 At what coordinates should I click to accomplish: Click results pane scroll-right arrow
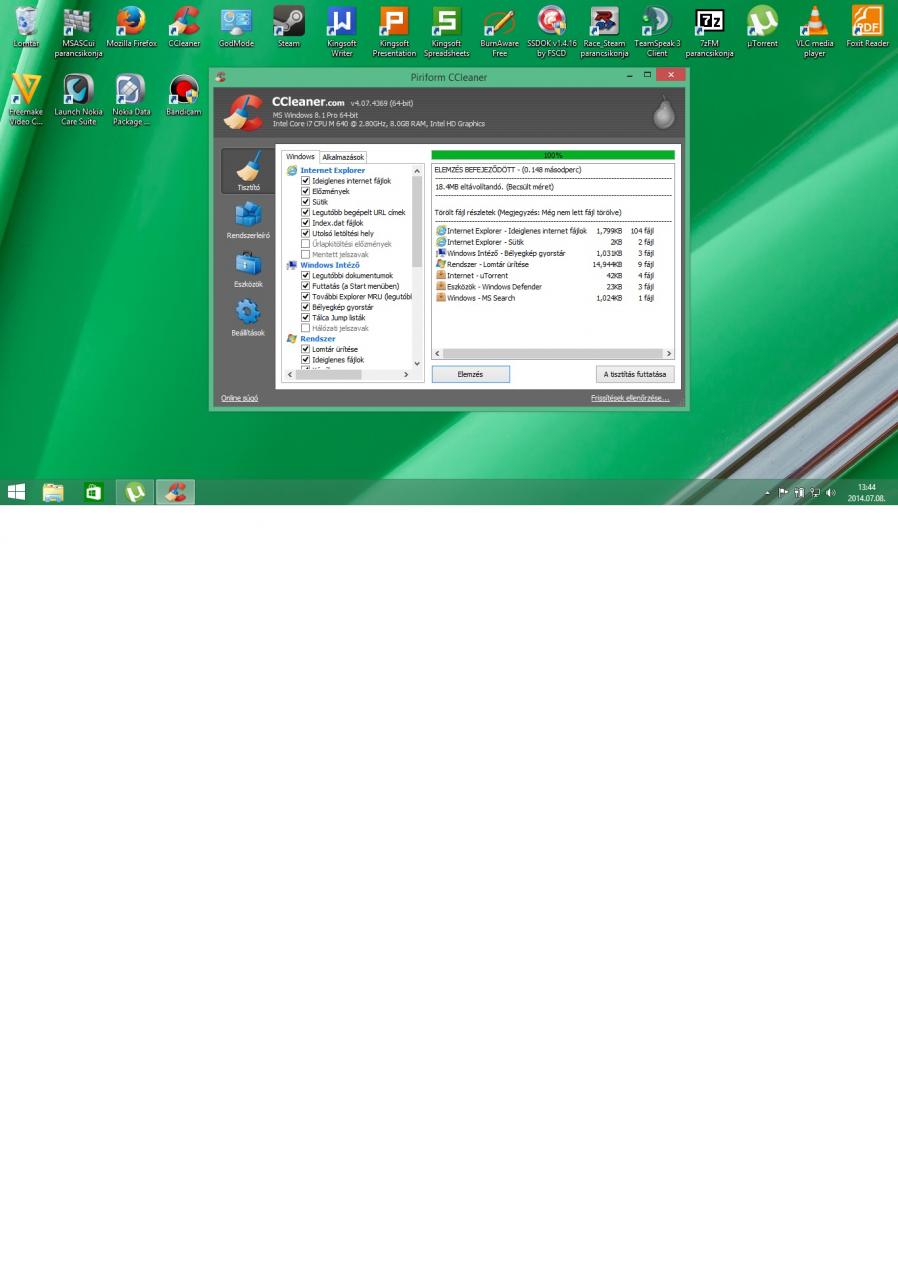click(x=668, y=354)
